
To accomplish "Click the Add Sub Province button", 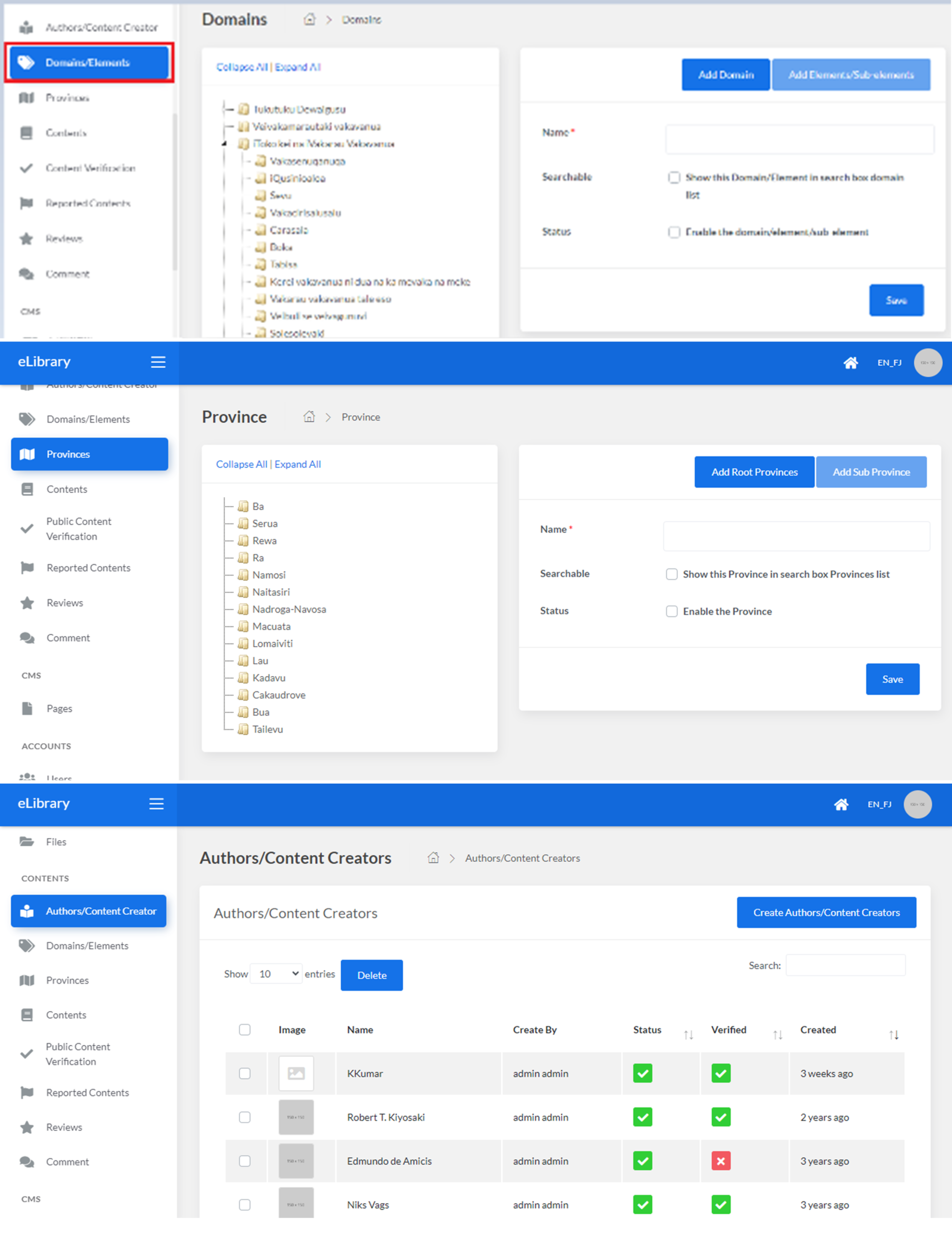I will (x=871, y=471).
